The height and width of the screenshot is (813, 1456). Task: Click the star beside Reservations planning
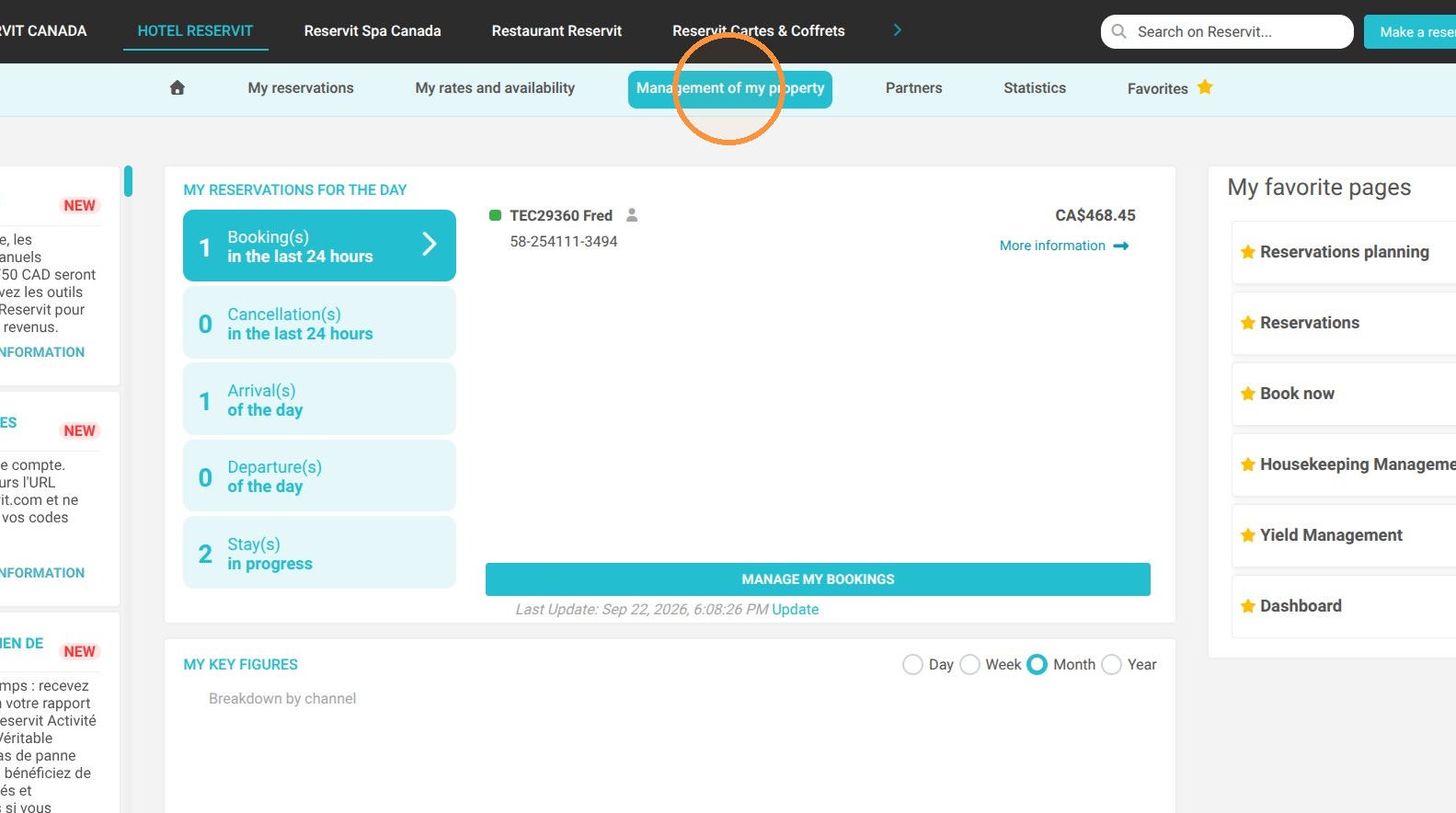(1248, 252)
